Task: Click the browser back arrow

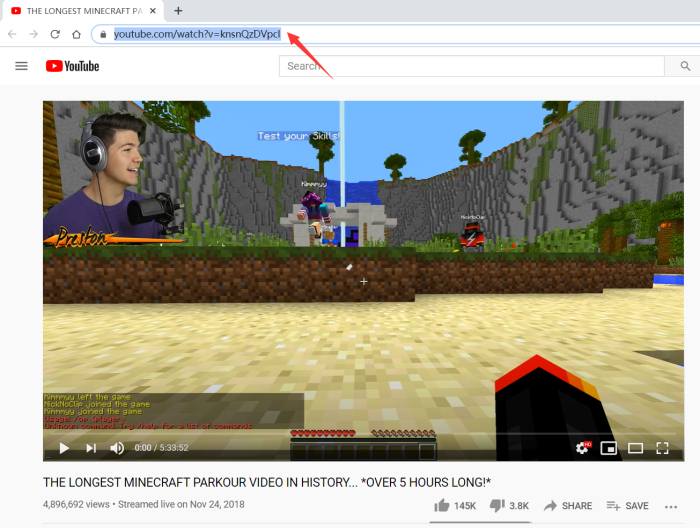Action: click(x=12, y=34)
